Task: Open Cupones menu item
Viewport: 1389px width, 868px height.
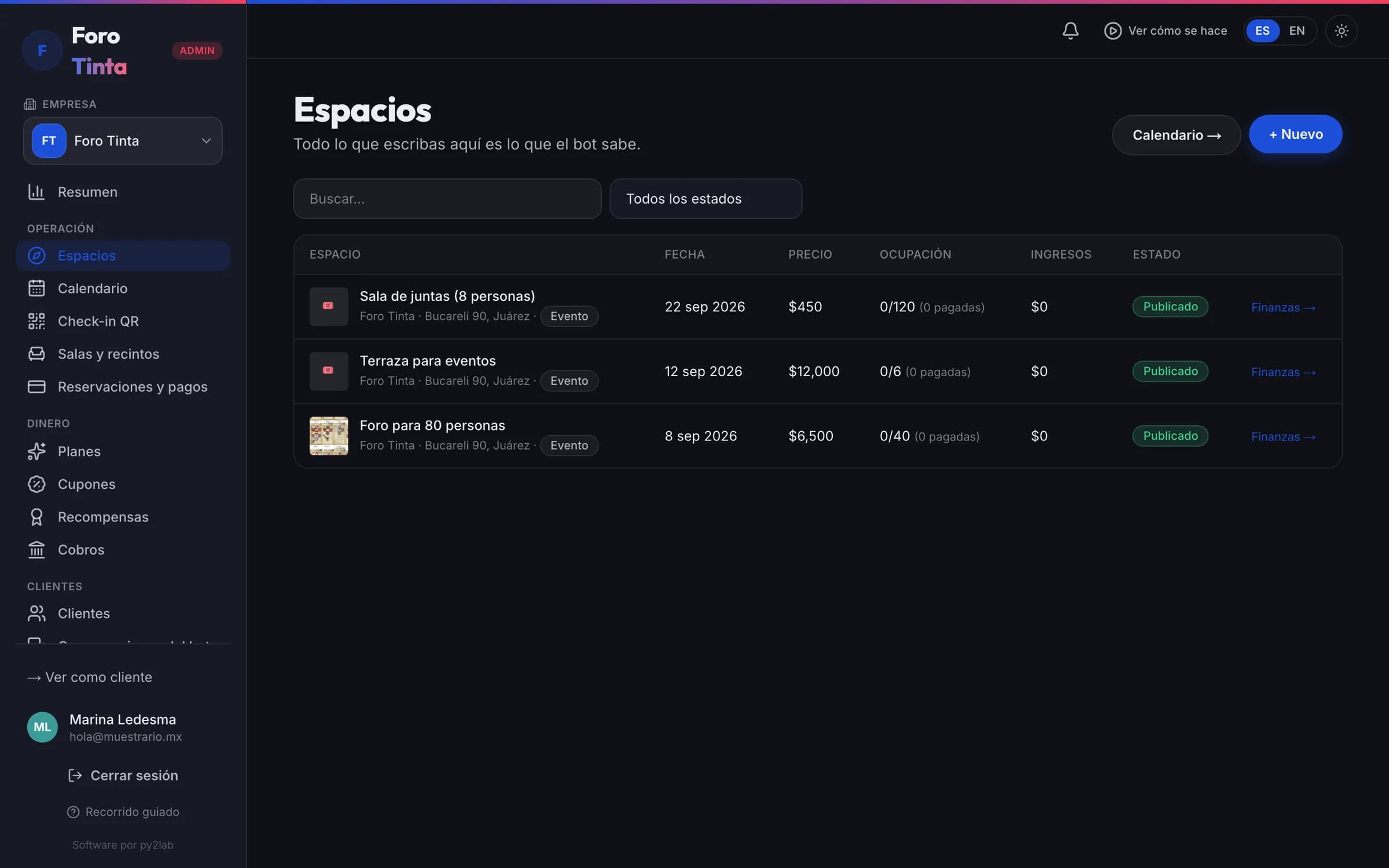Action: pos(123,484)
